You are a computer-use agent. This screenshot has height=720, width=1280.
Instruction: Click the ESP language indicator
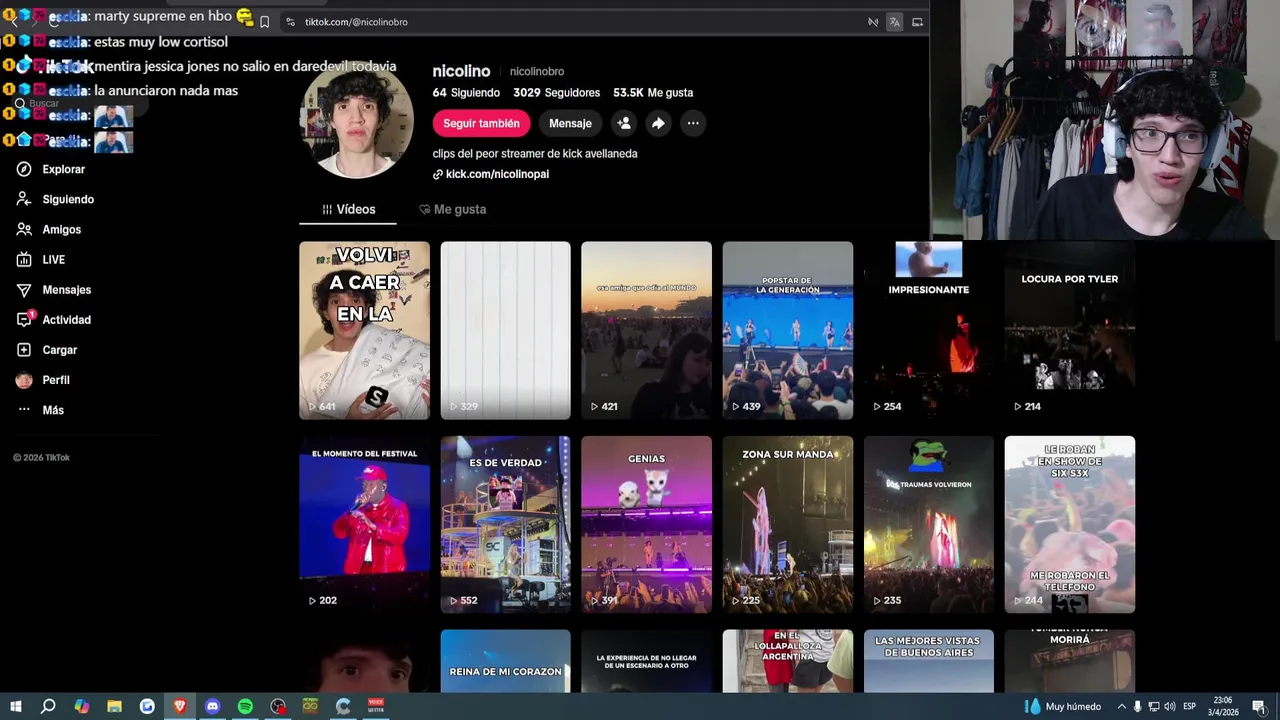pos(1190,706)
